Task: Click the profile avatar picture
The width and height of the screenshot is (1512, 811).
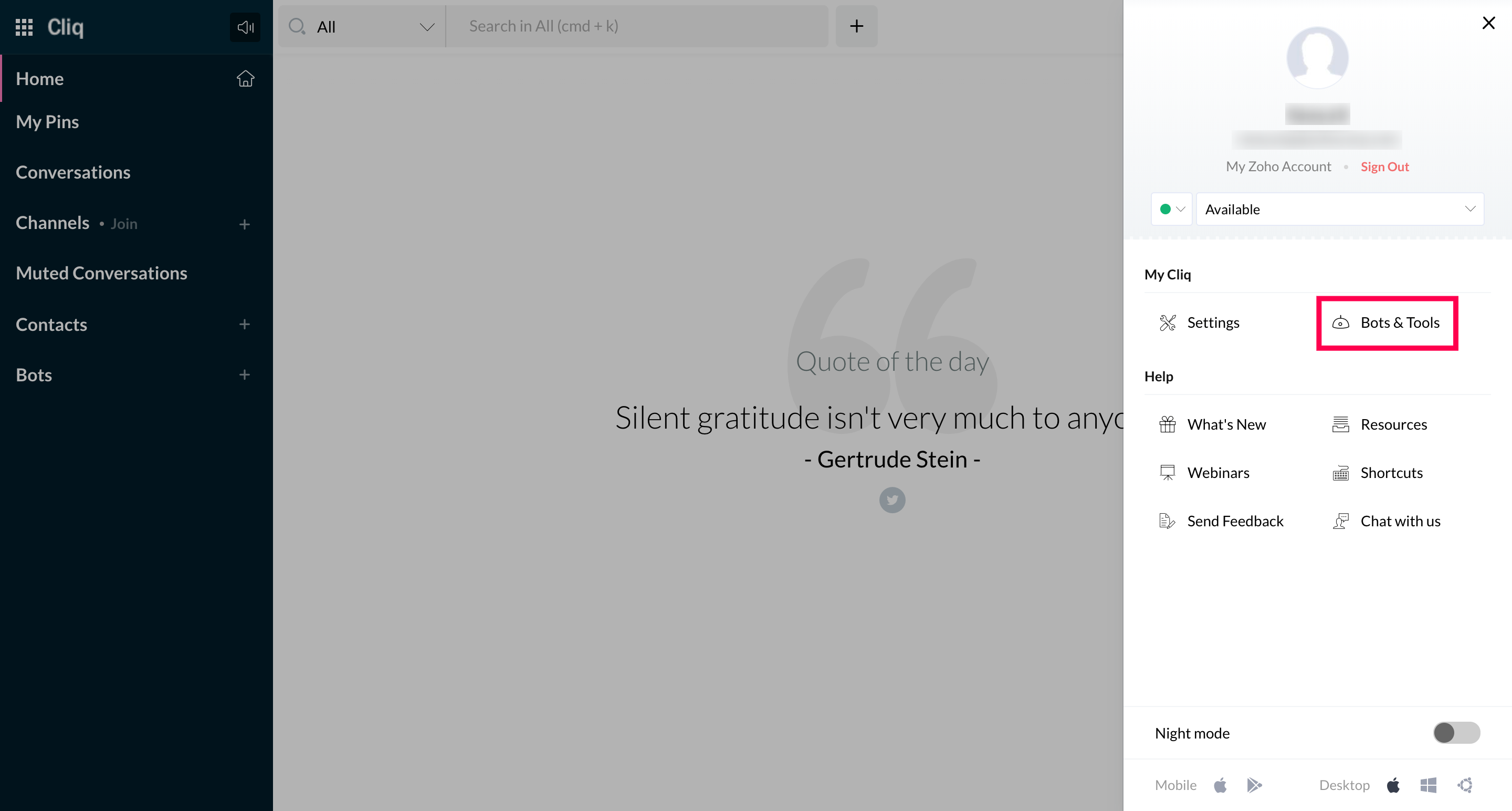Action: pyautogui.click(x=1317, y=58)
